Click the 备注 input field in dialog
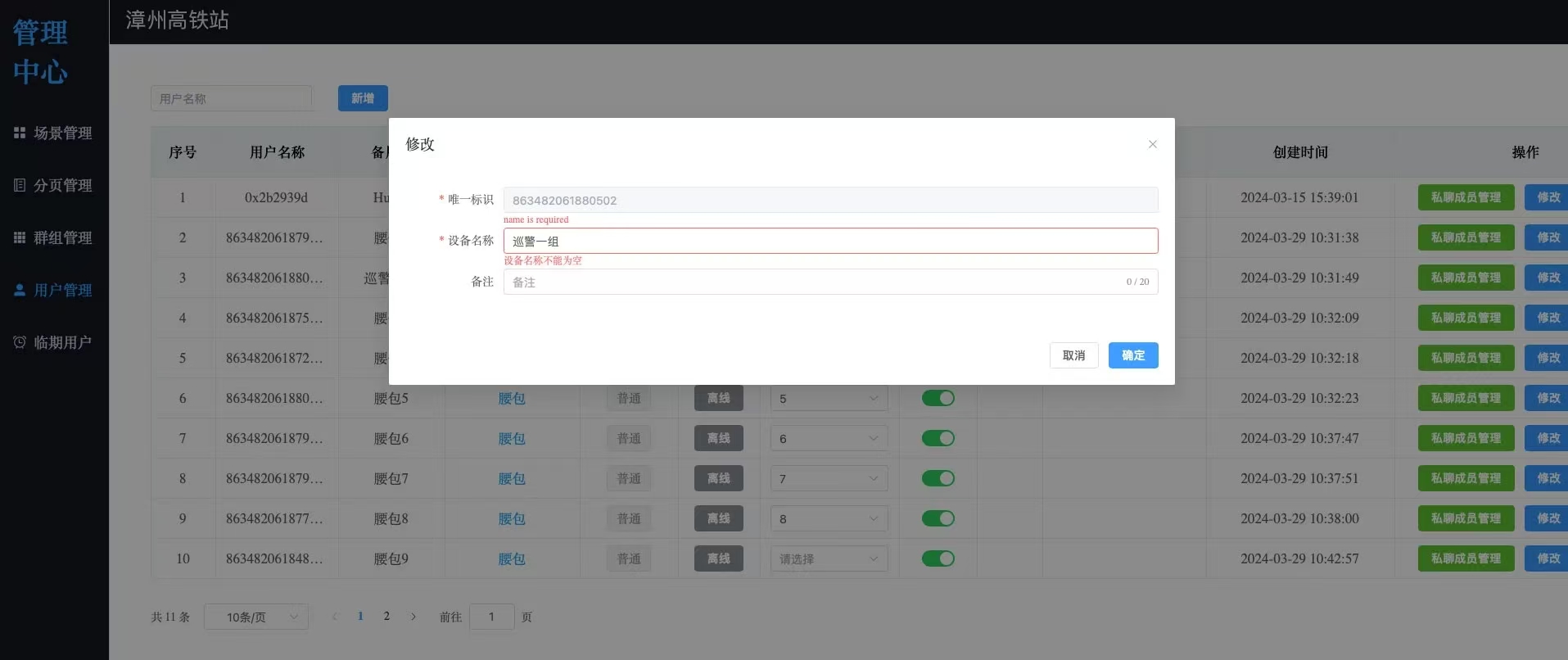1568x660 pixels. point(830,282)
